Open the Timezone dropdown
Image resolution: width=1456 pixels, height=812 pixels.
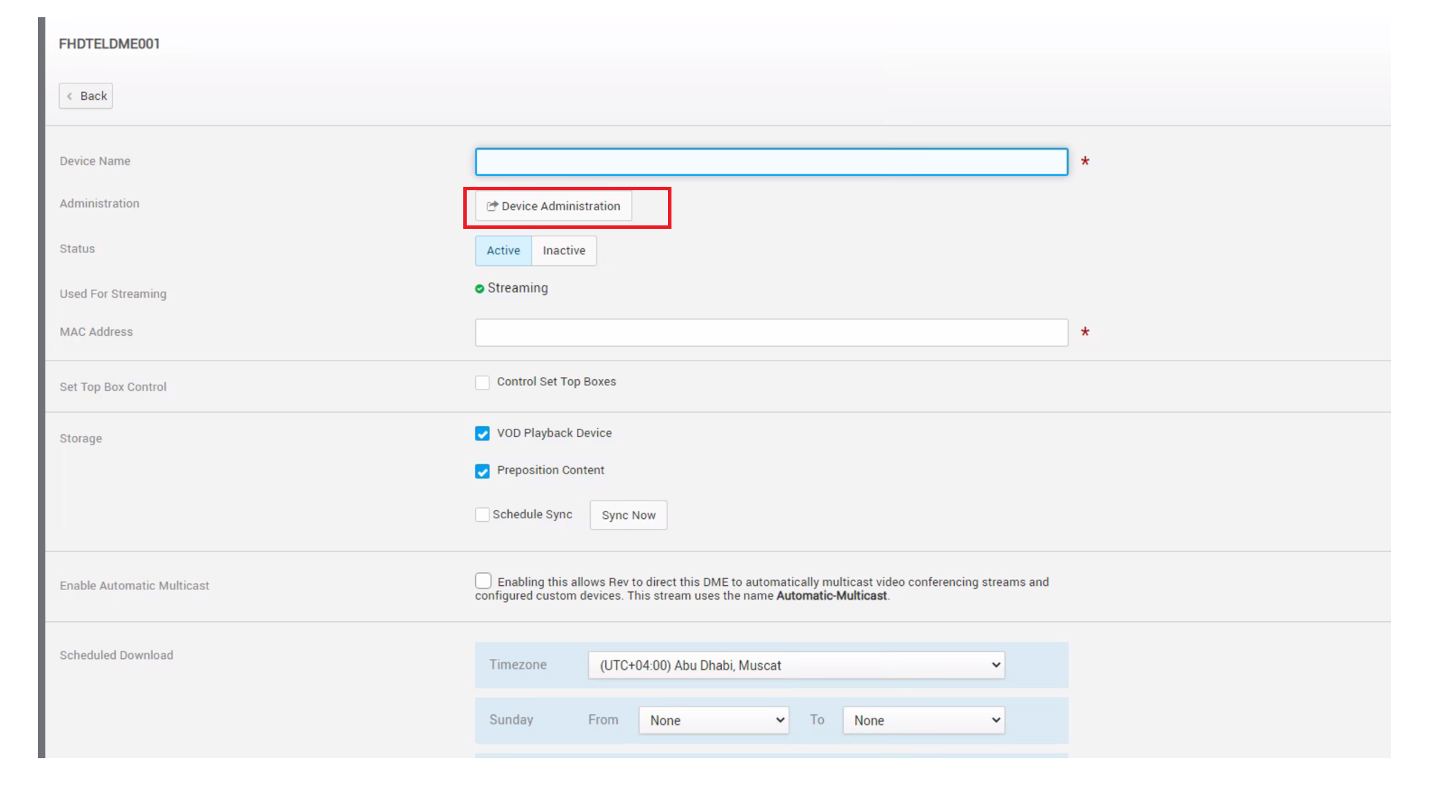tap(796, 664)
